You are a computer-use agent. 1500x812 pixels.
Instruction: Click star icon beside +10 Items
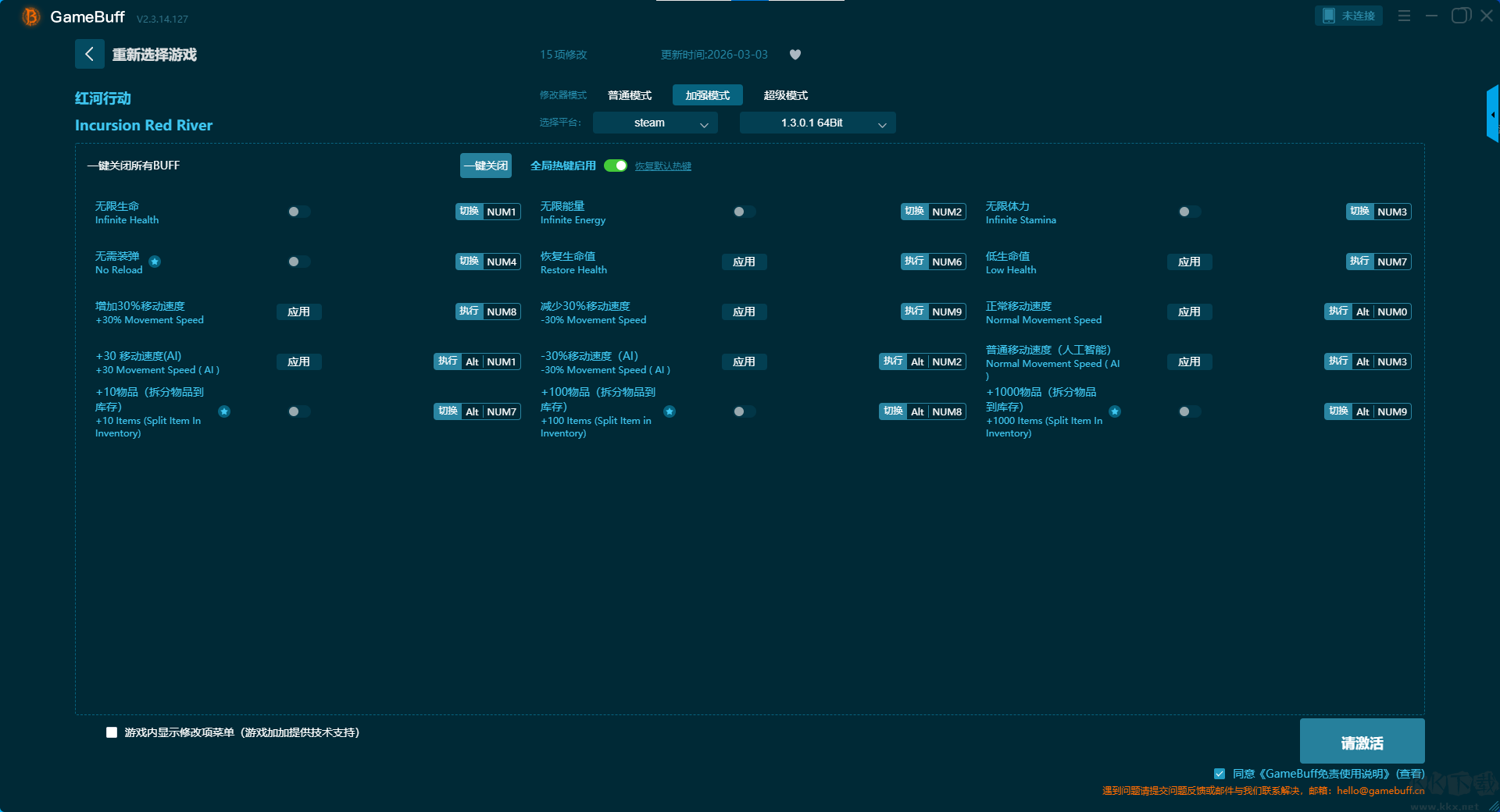pyautogui.click(x=224, y=411)
